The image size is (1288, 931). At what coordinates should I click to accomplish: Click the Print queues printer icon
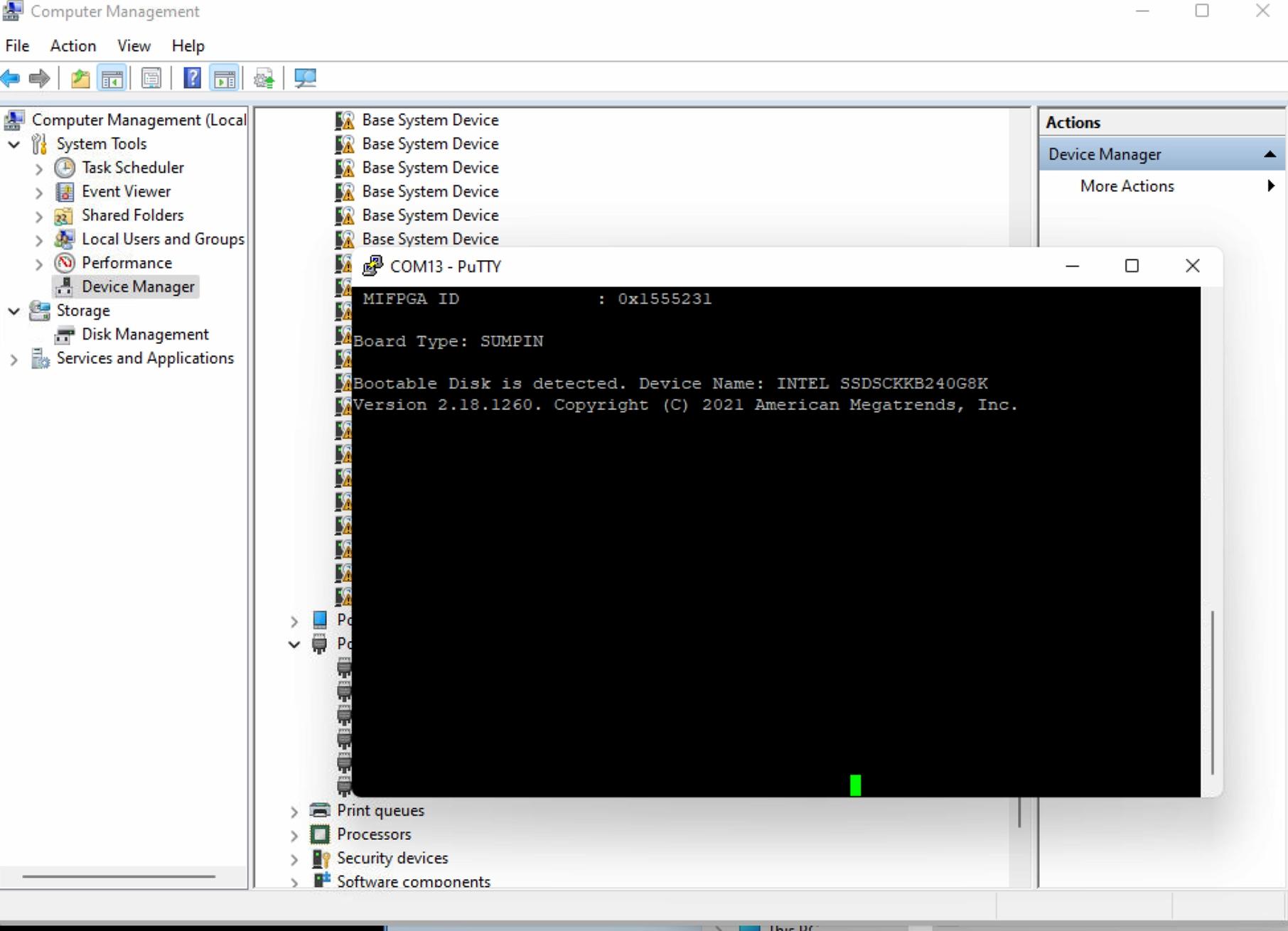(321, 810)
